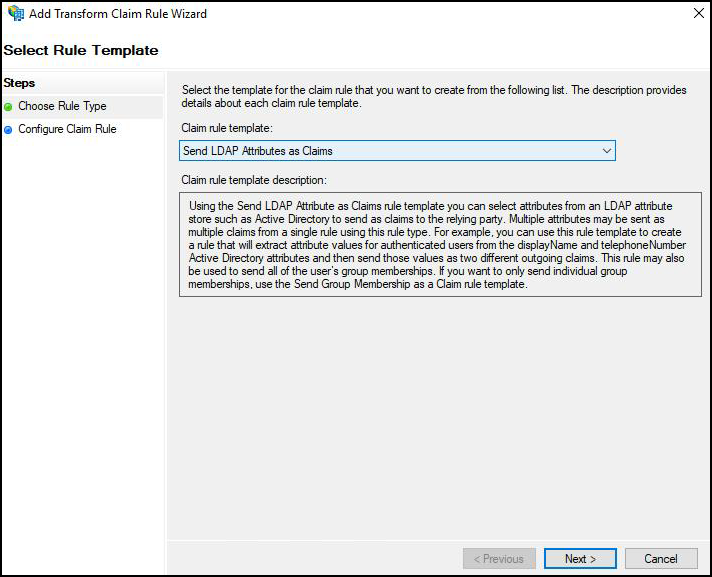Click the greyed-out Previous button
The height and width of the screenshot is (577, 712).
point(498,559)
